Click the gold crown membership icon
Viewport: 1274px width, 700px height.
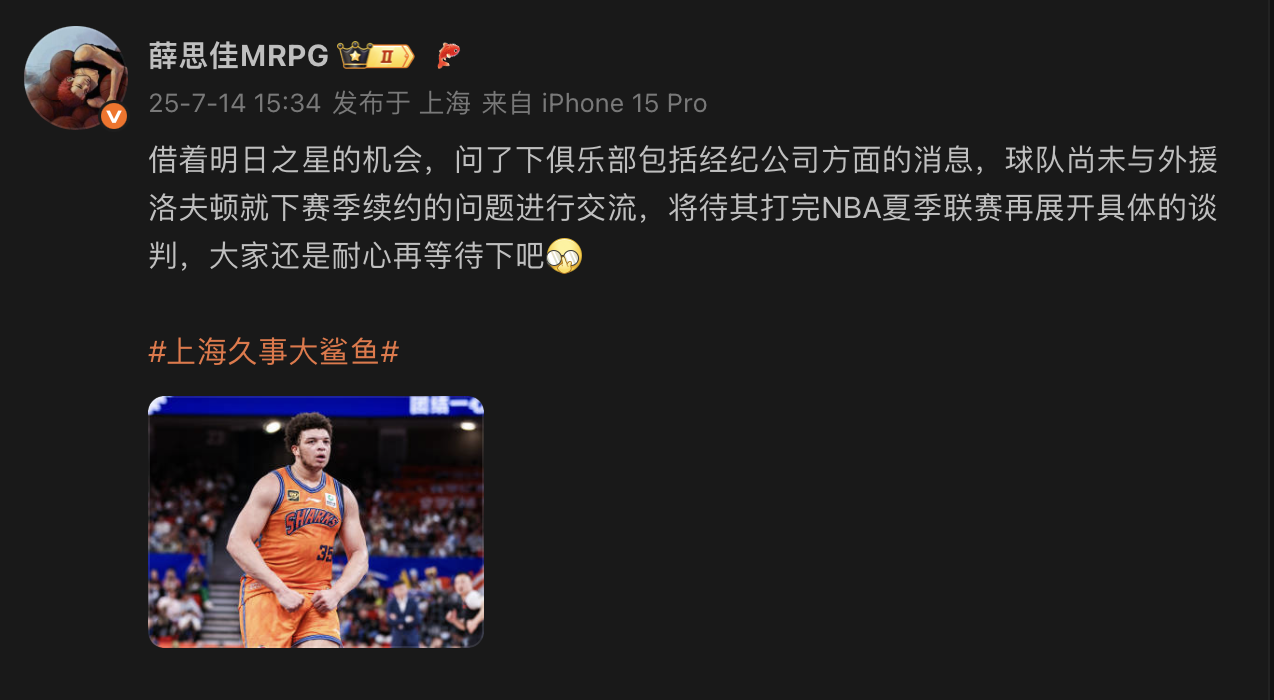[355, 56]
